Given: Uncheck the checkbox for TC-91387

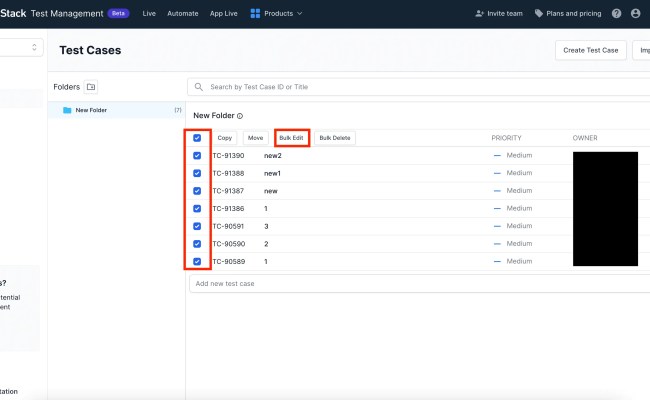Looking at the screenshot, I should 197,191.
